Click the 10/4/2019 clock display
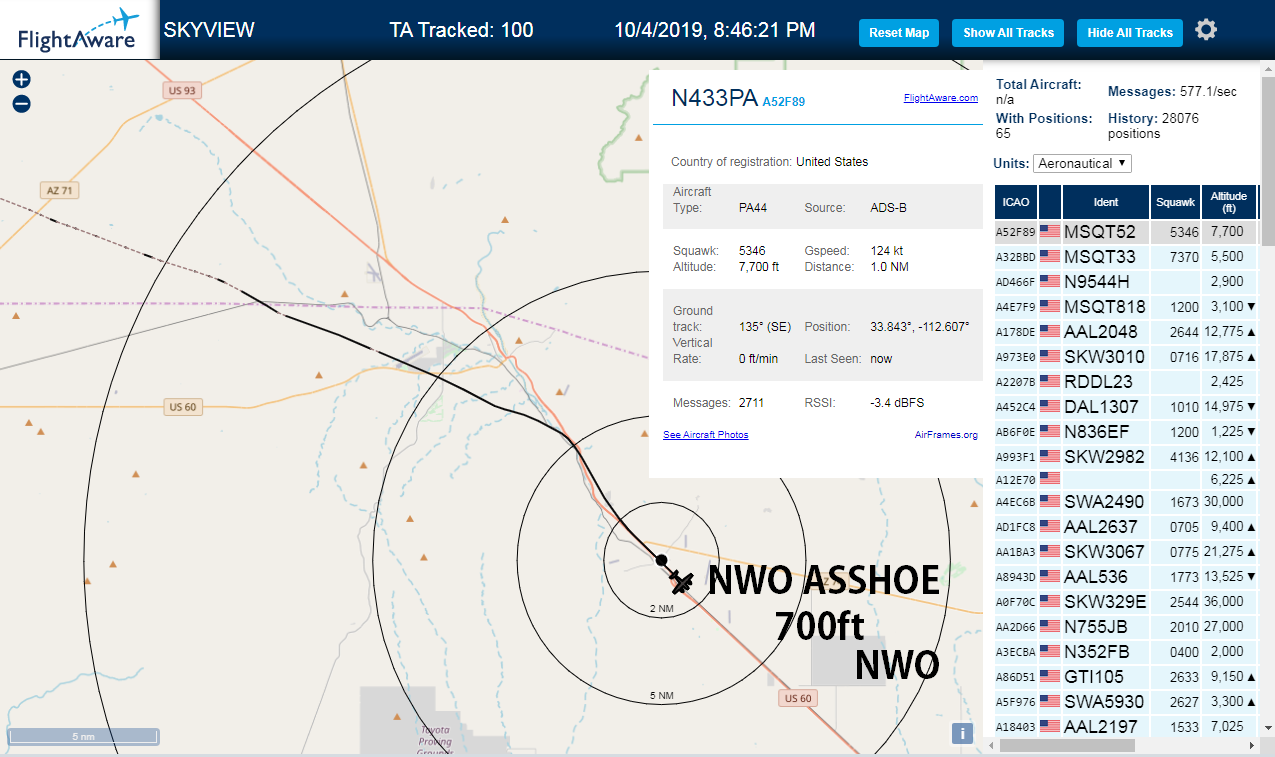Screen dimensions: 1275x757 (x=714, y=30)
